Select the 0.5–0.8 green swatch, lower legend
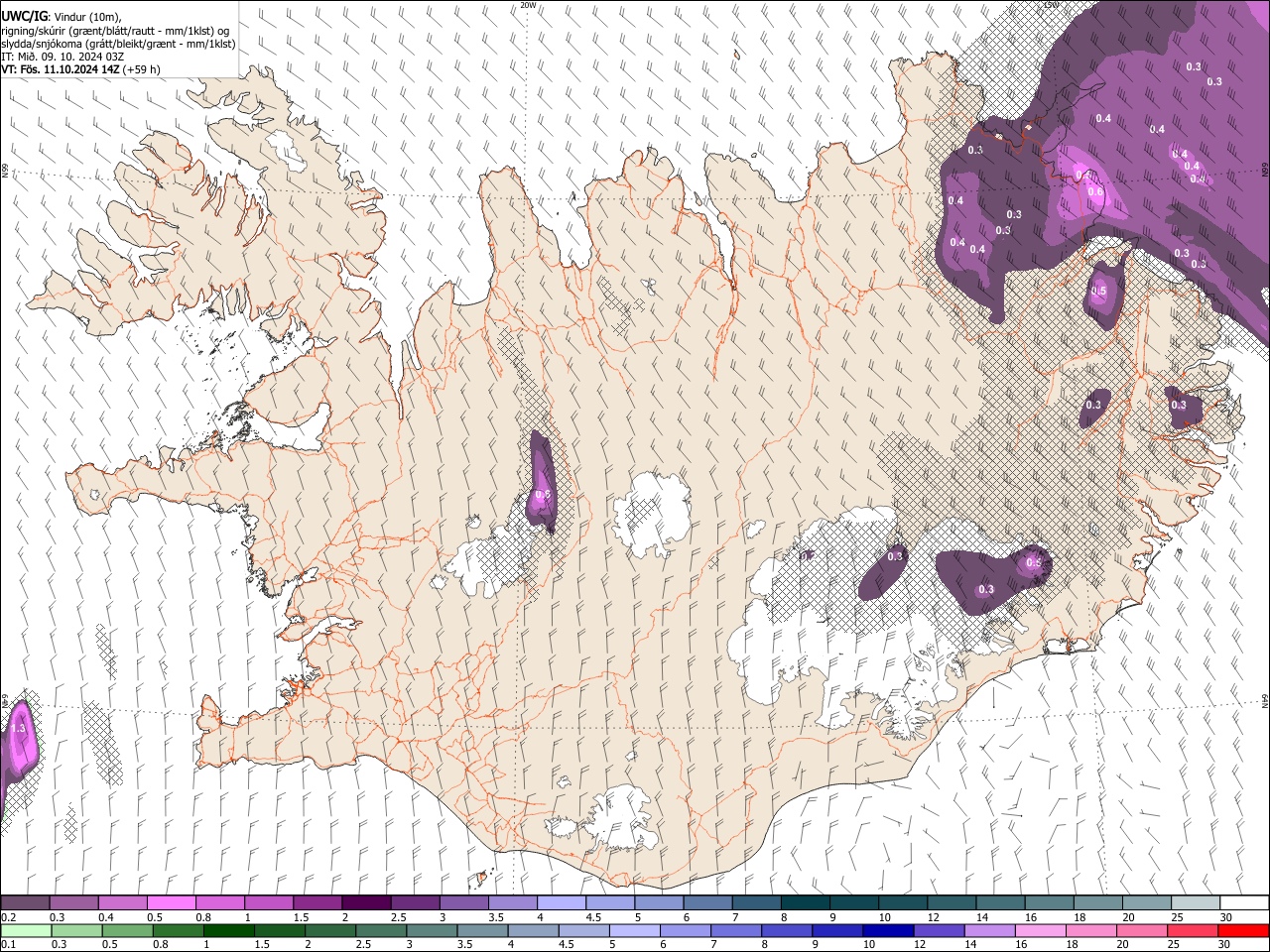1270x952 pixels. 127,930
